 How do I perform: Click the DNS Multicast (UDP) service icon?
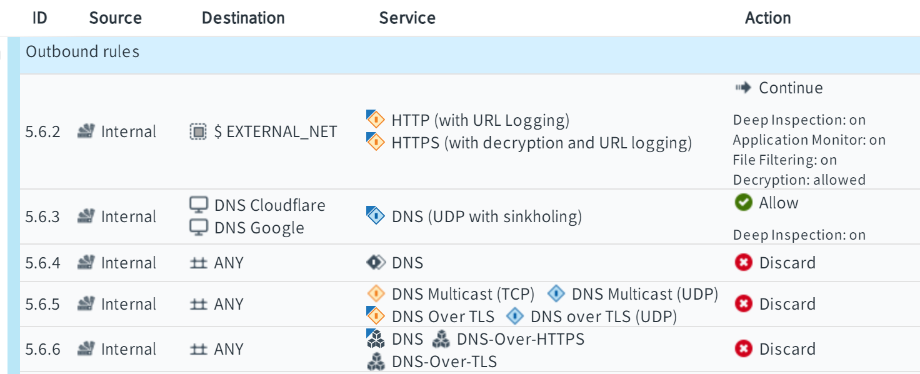point(556,294)
